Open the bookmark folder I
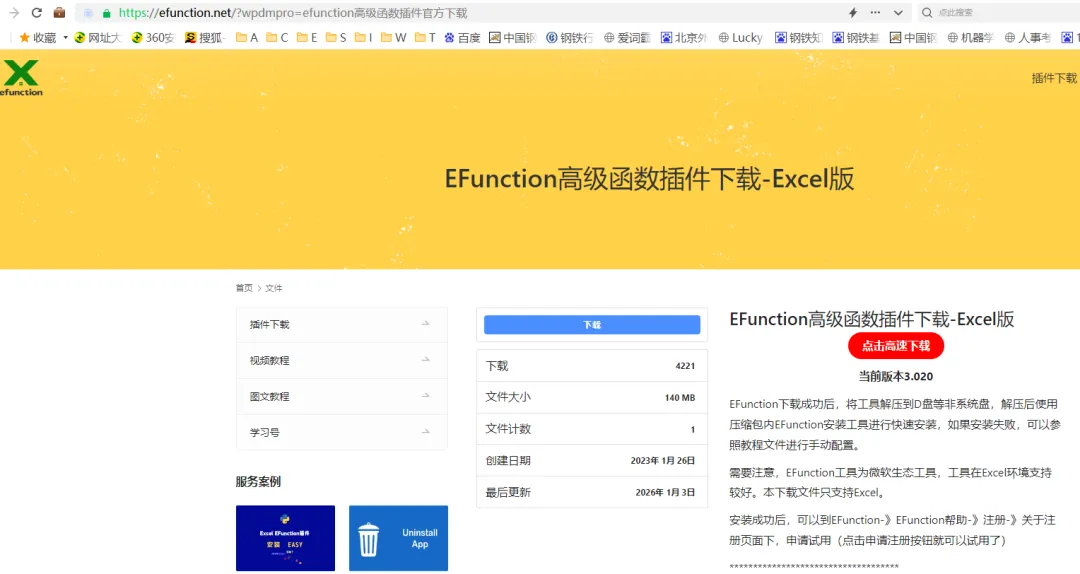Viewport: 1080px width, 574px height. pyautogui.click(x=363, y=37)
